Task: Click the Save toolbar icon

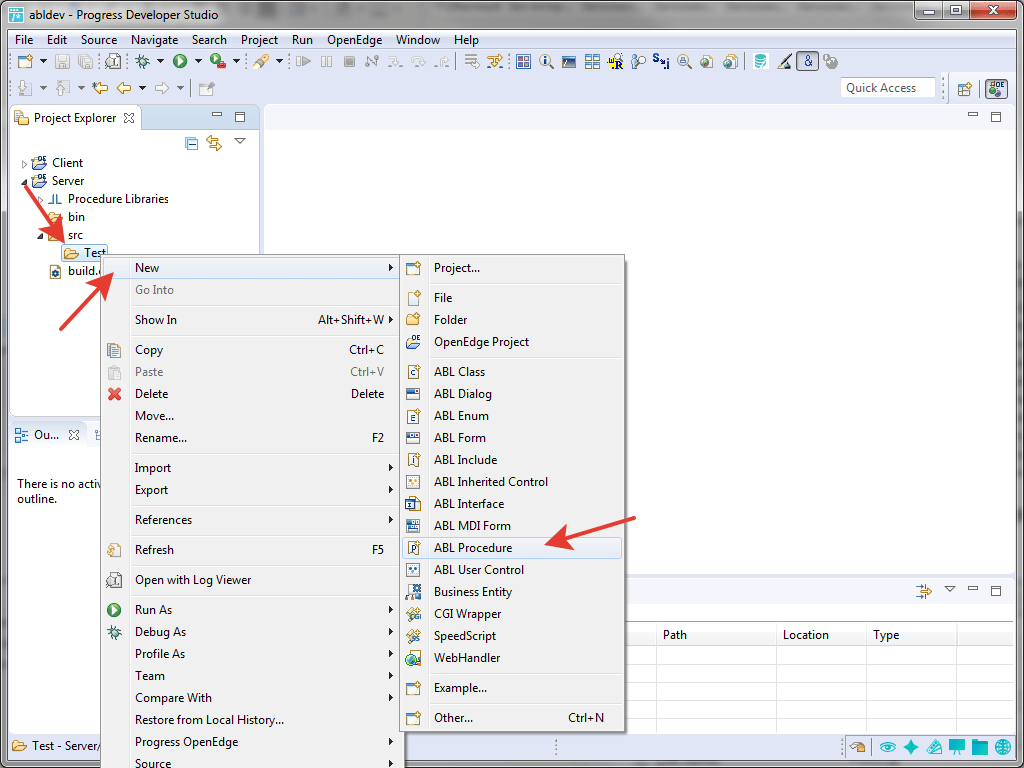Action: coord(62,61)
